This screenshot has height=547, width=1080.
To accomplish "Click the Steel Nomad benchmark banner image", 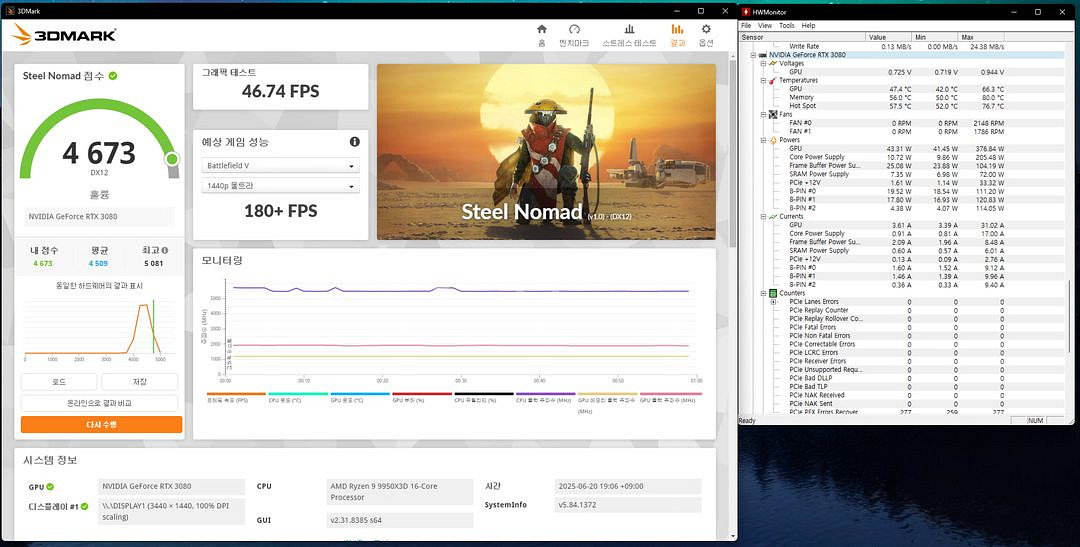I will pyautogui.click(x=546, y=152).
